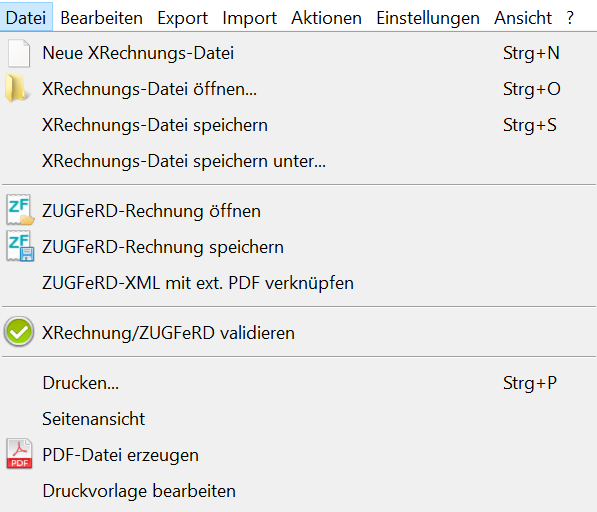Click the ZF save-invoice disk icon
This screenshot has height=512, width=597.
pos(20,246)
